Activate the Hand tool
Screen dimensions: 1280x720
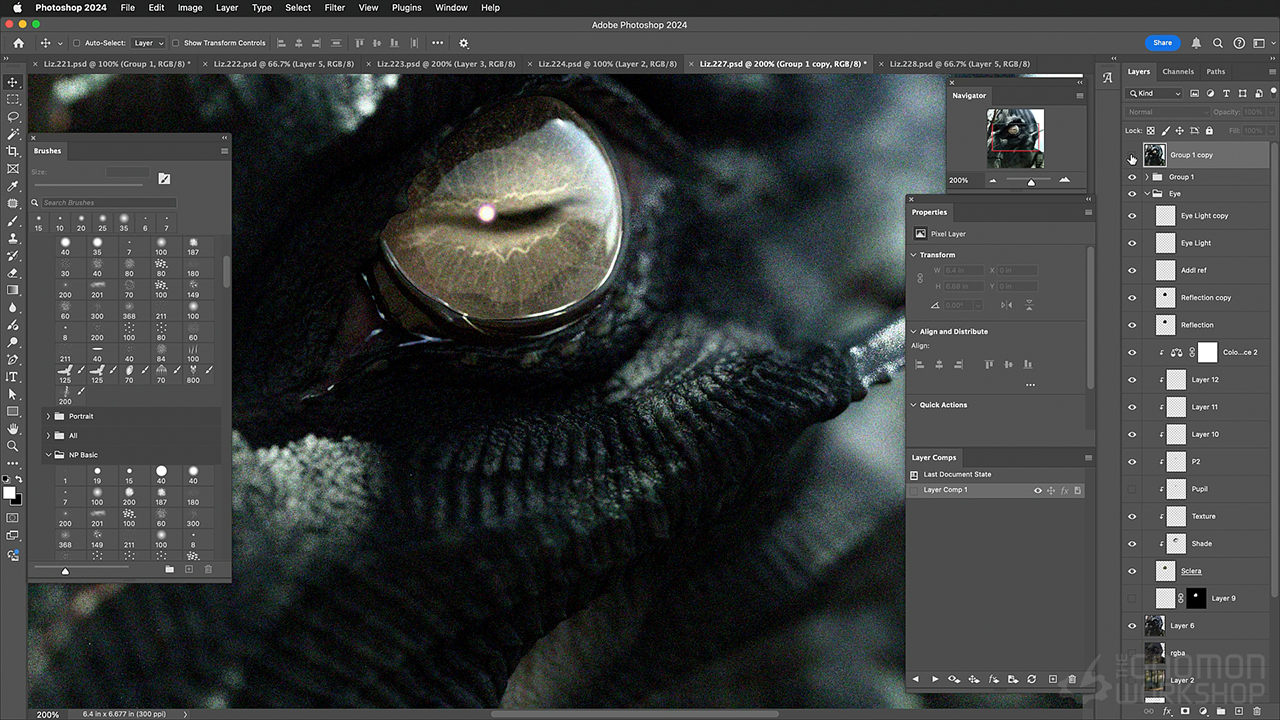[x=13, y=429]
